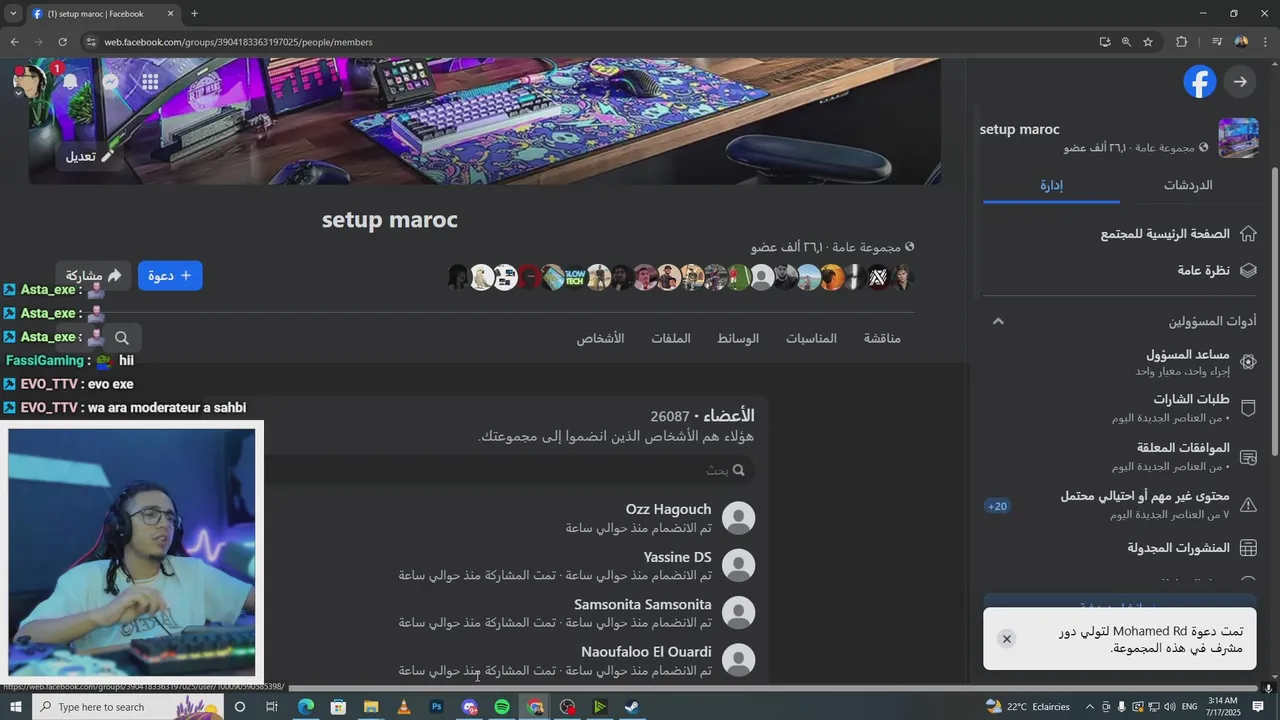Image resolution: width=1280 pixels, height=720 pixels.
Task: Click the round arrow button beside Facebook logo
Action: [1240, 82]
